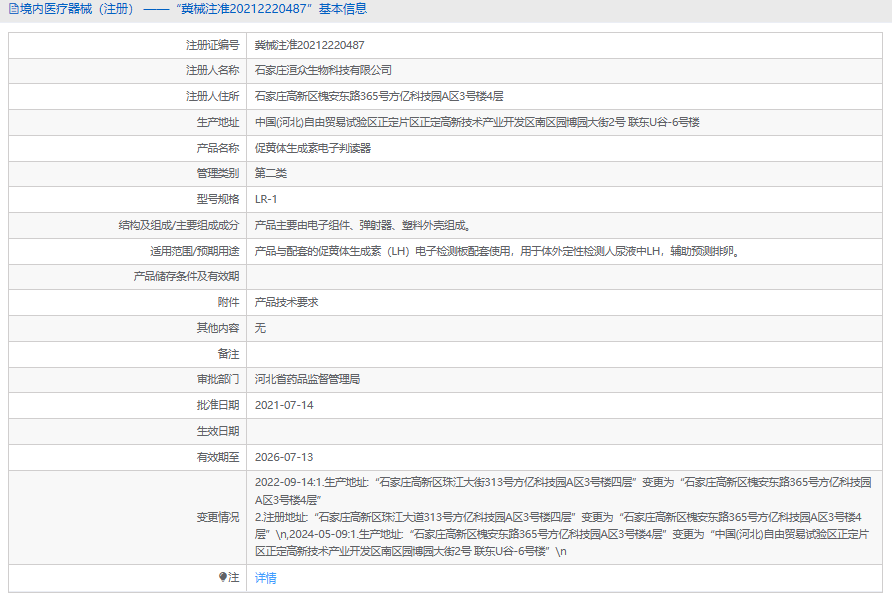Click the 生效日期 label
The image size is (892, 599).
(x=218, y=431)
